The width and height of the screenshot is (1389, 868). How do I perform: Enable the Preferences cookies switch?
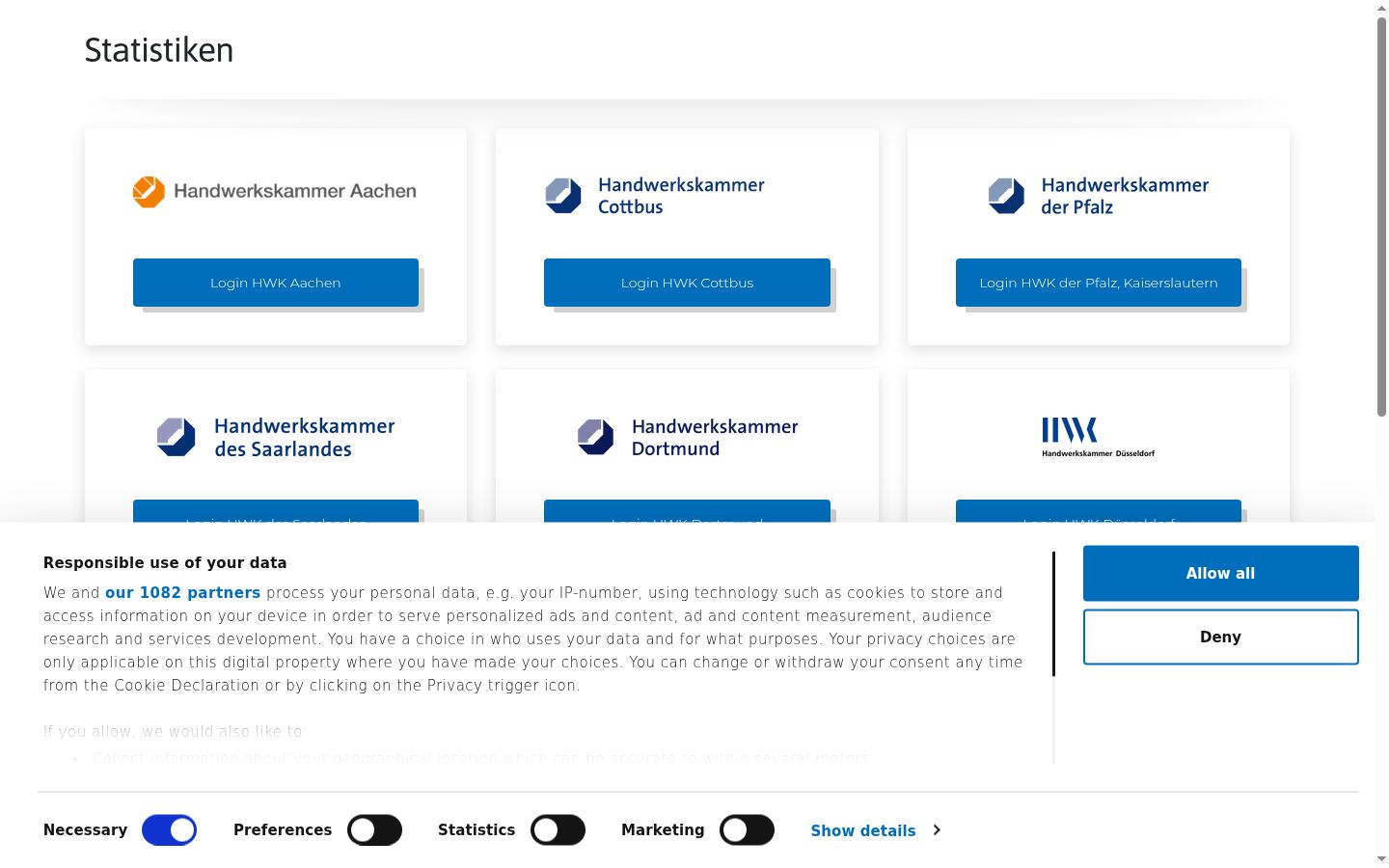(x=374, y=830)
